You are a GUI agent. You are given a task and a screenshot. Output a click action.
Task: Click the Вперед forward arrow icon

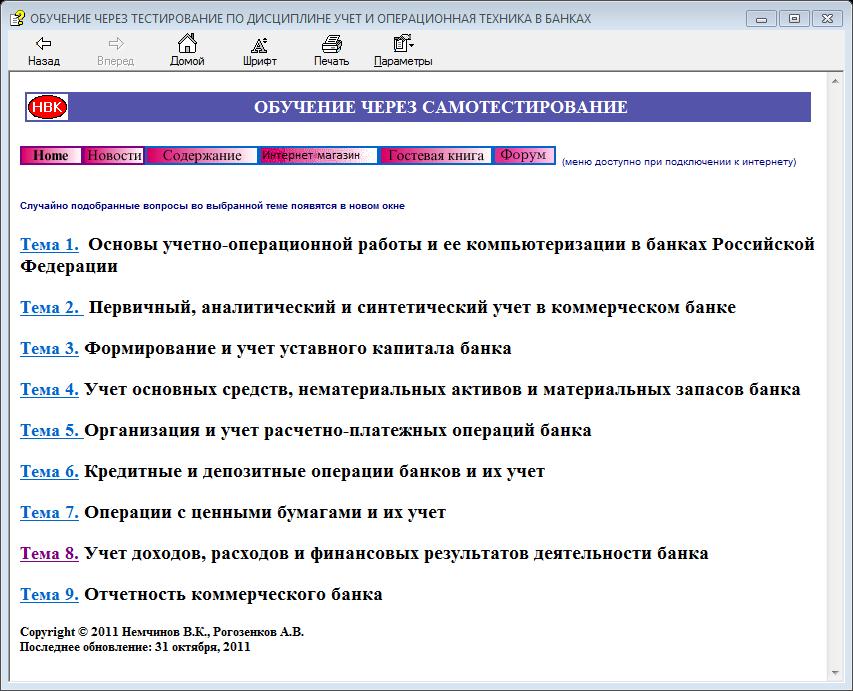click(x=115, y=44)
